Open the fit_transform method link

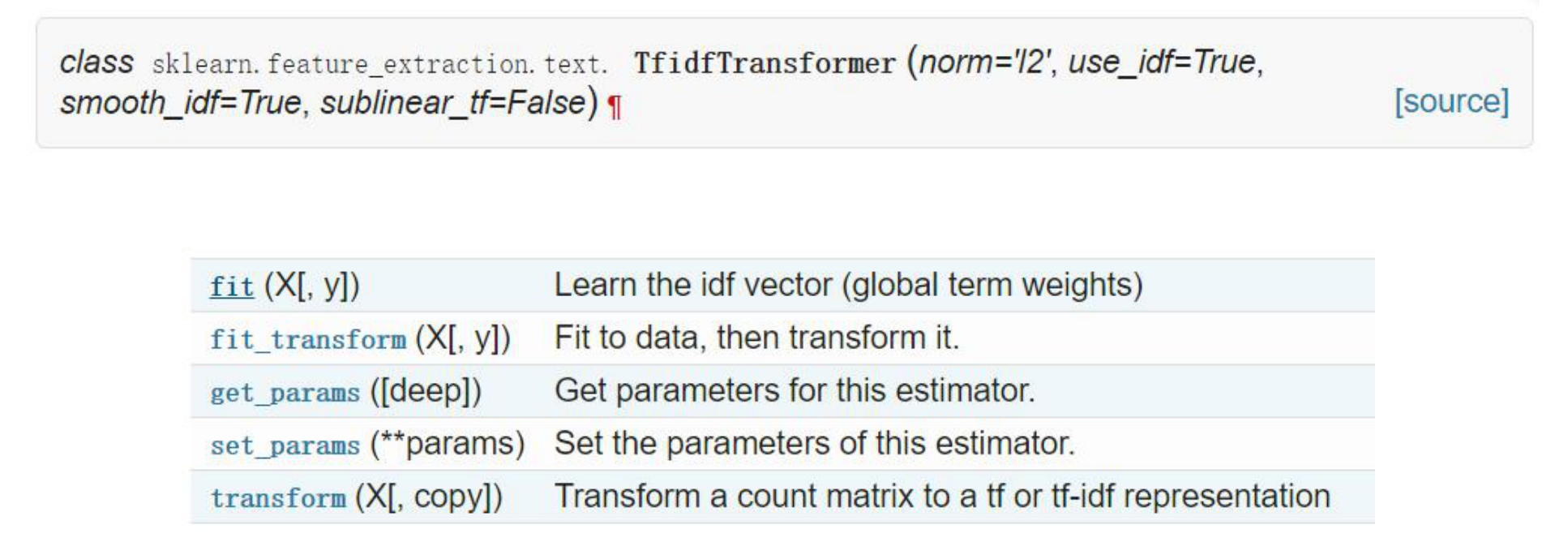tap(308, 339)
